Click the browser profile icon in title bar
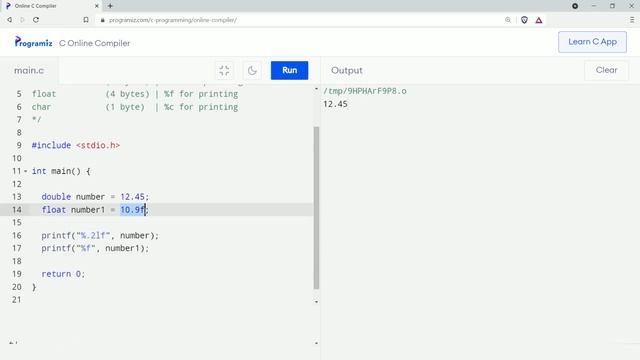Screen dimensions: 640x360 pos(575,6)
